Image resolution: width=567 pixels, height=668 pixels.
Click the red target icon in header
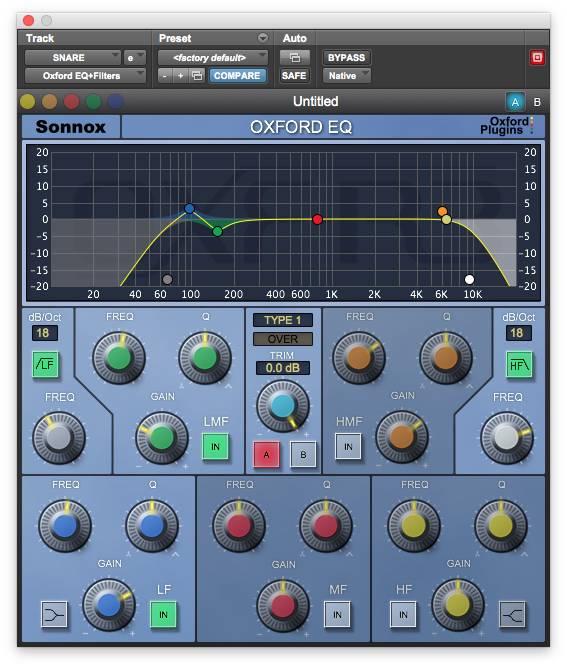[x=537, y=58]
